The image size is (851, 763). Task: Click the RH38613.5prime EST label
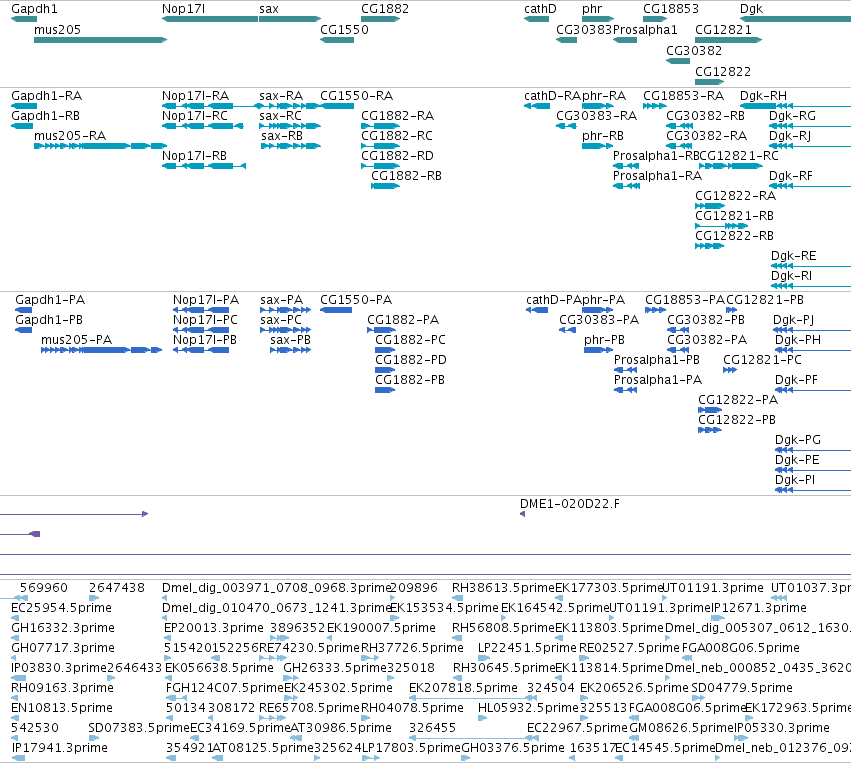pos(504,587)
